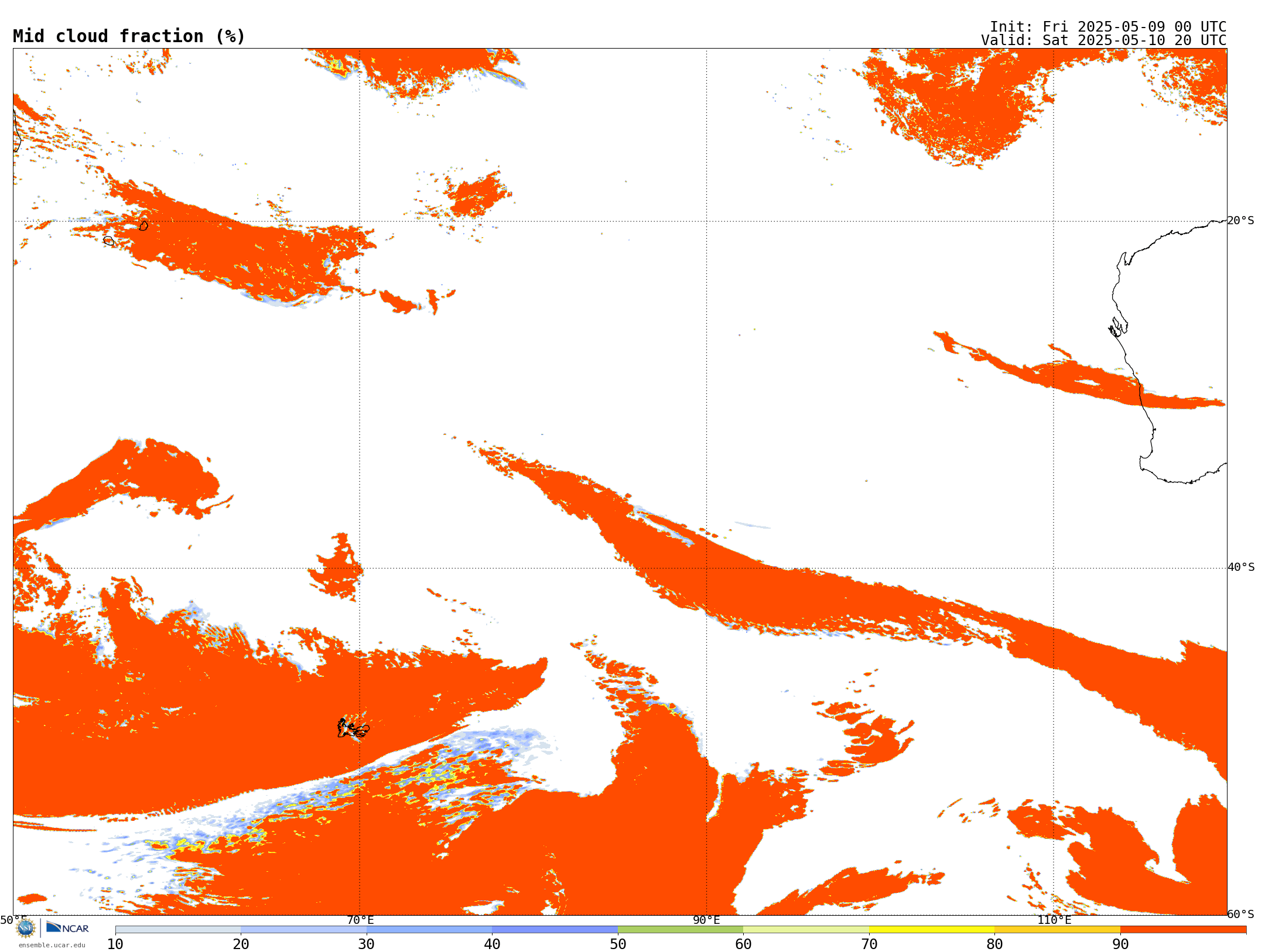
Task: Click the '20°S' latitude label
Action: (x=1241, y=221)
